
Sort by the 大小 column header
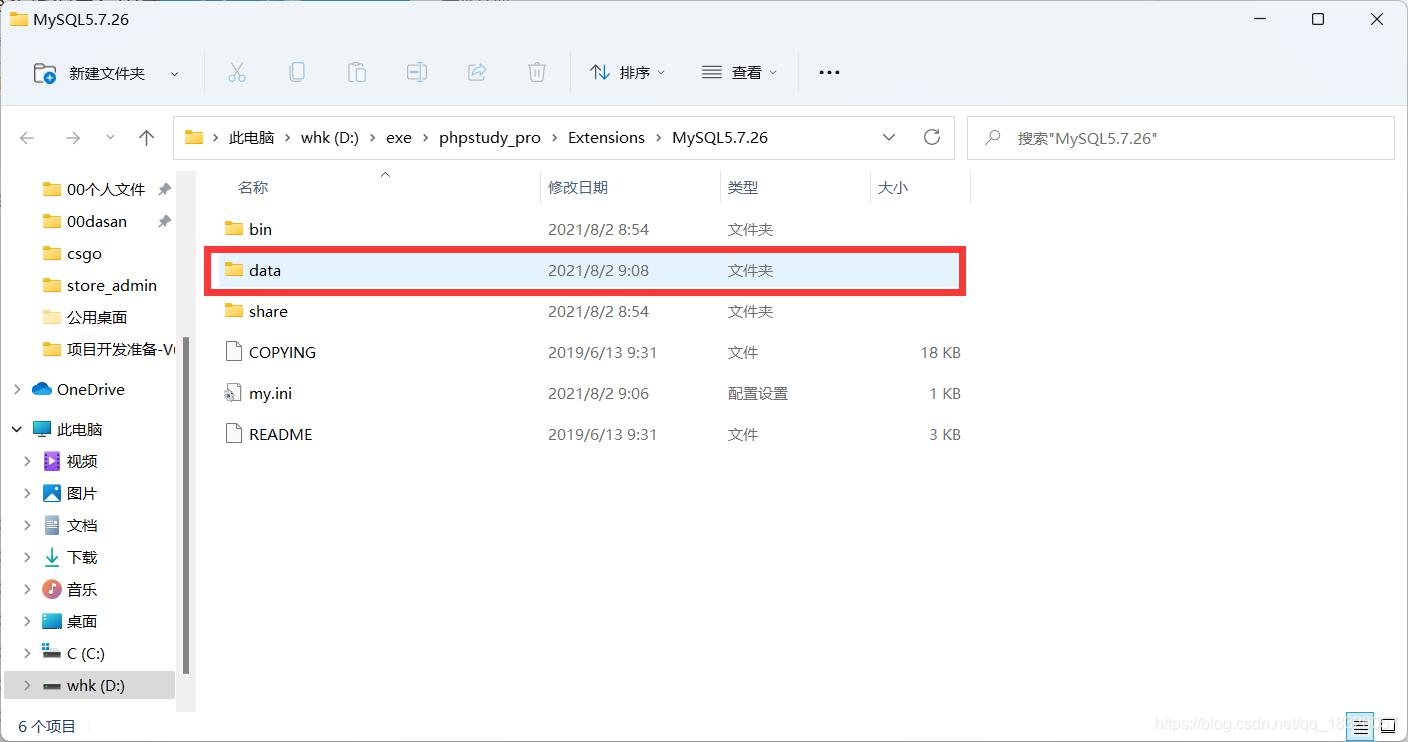click(x=893, y=187)
